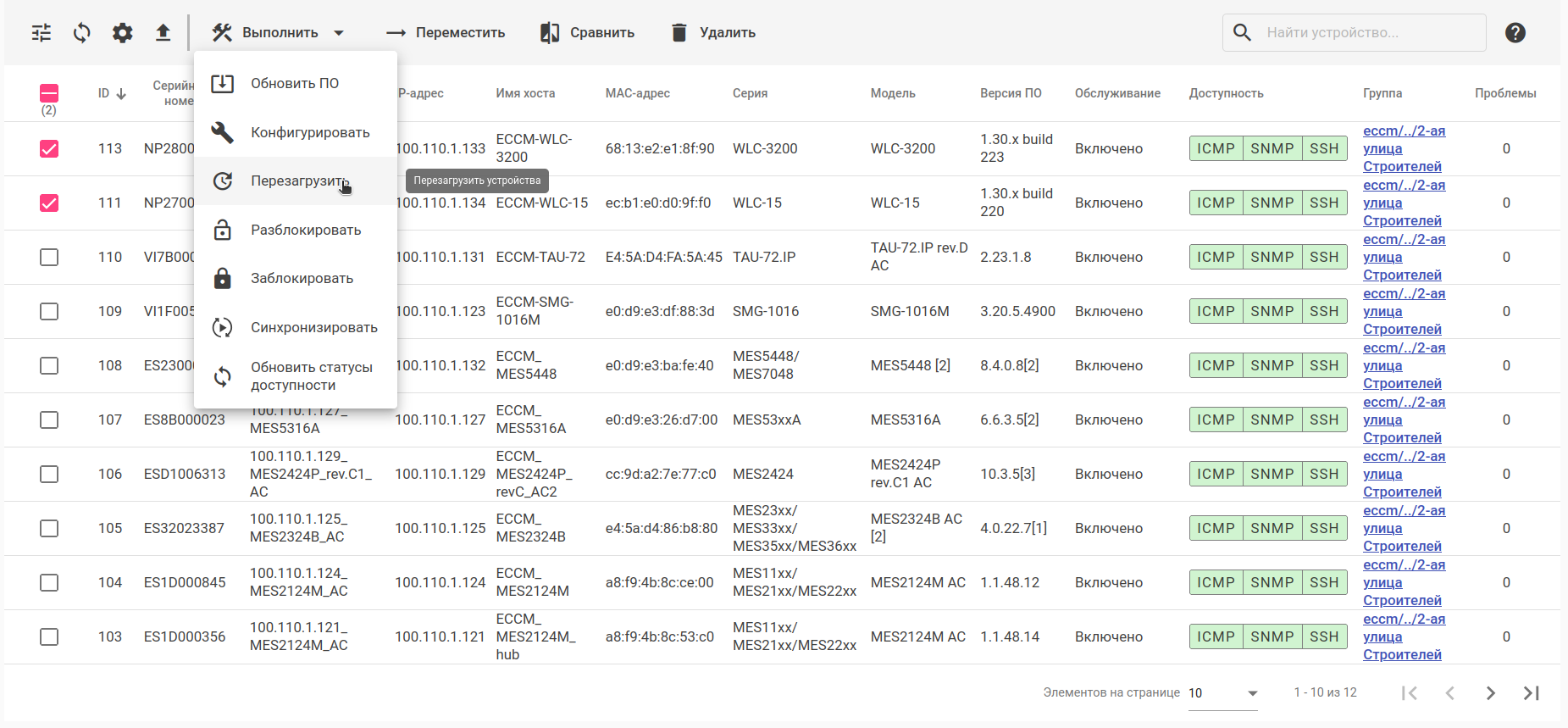Select the checkbox for device ID 110
Image resolution: width=1568 pixels, height=728 pixels.
[49, 258]
